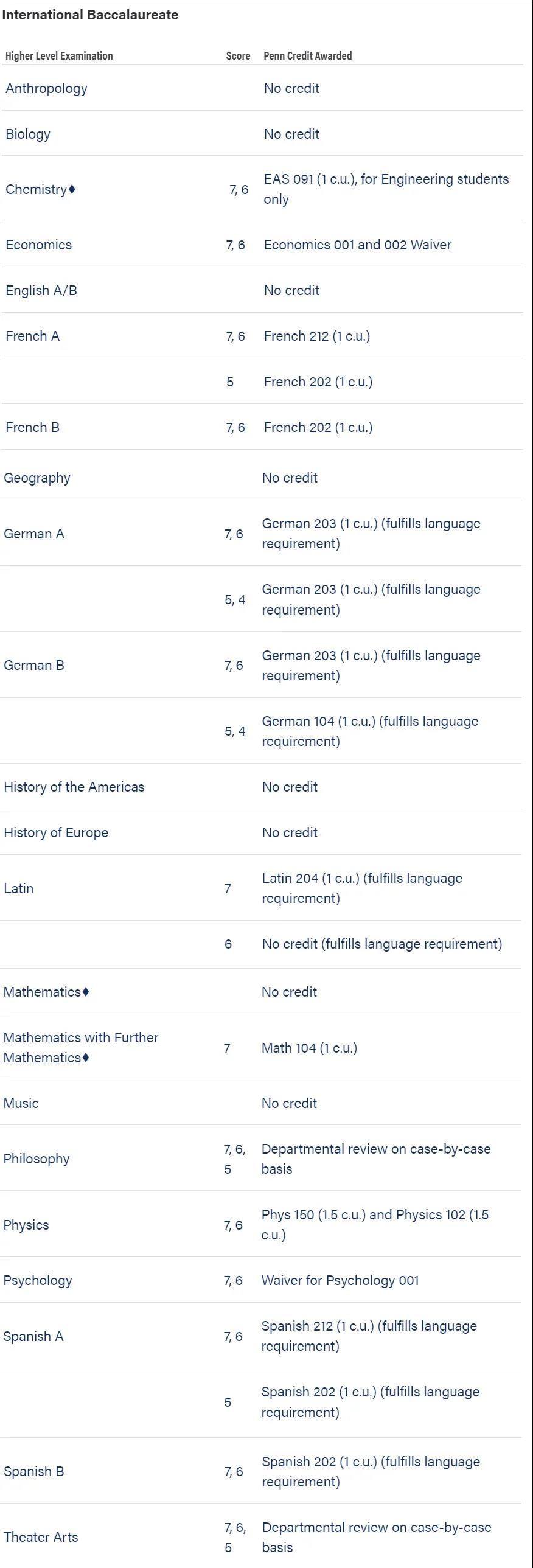Click the Waiver for Psychology 001 text
The image size is (533, 1568).
(340, 1280)
